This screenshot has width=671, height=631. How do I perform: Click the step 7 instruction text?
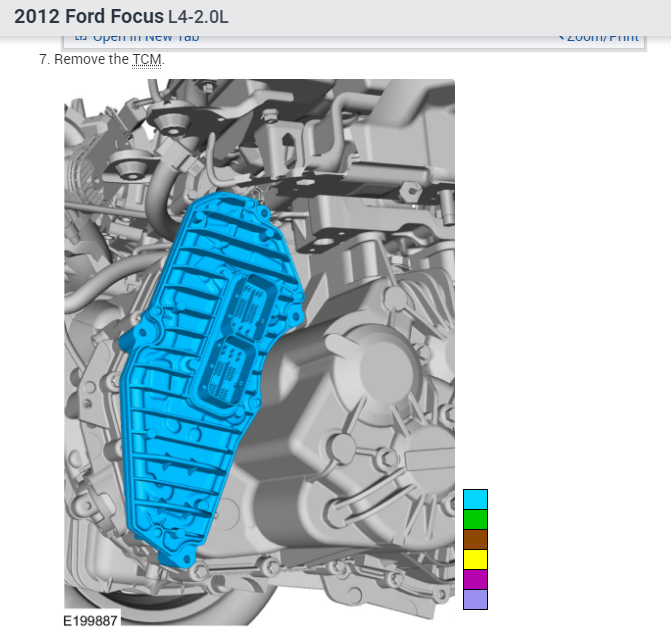pos(102,59)
